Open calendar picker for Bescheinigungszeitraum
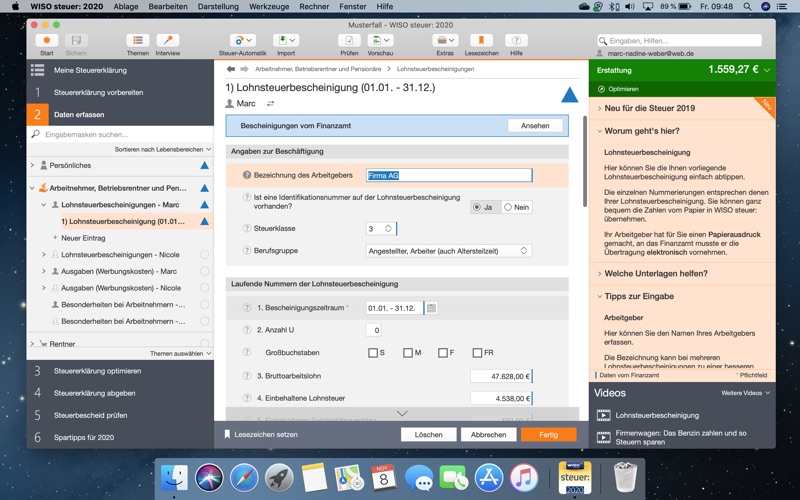 tap(431, 308)
